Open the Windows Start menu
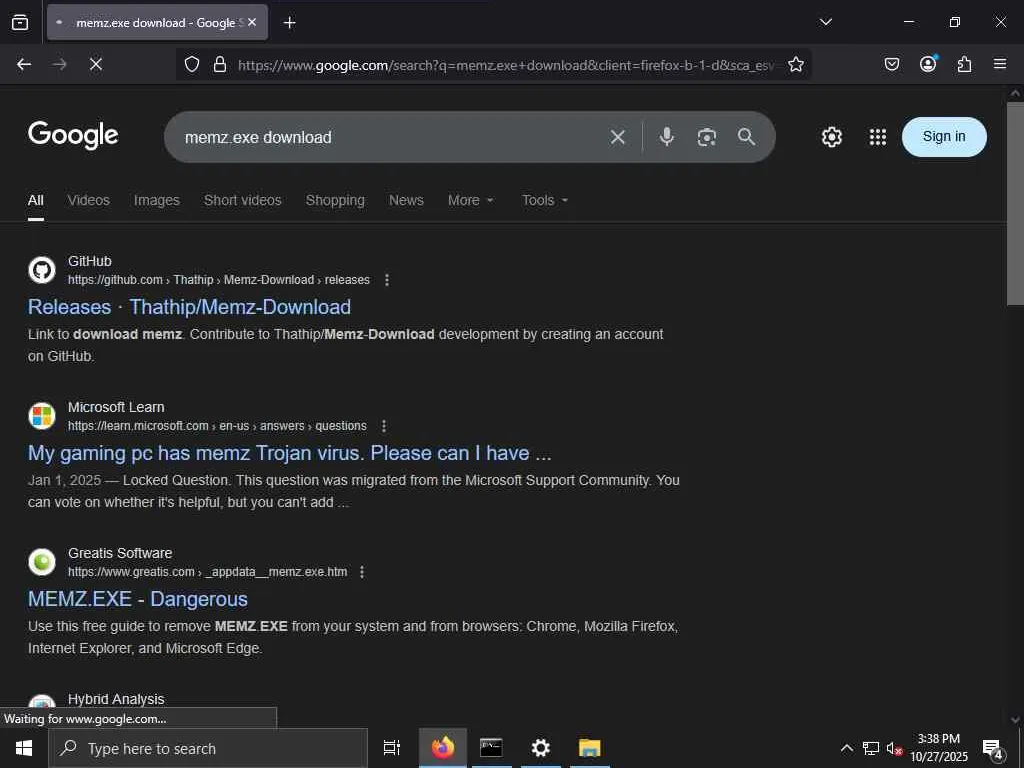The image size is (1024, 768). 24,748
